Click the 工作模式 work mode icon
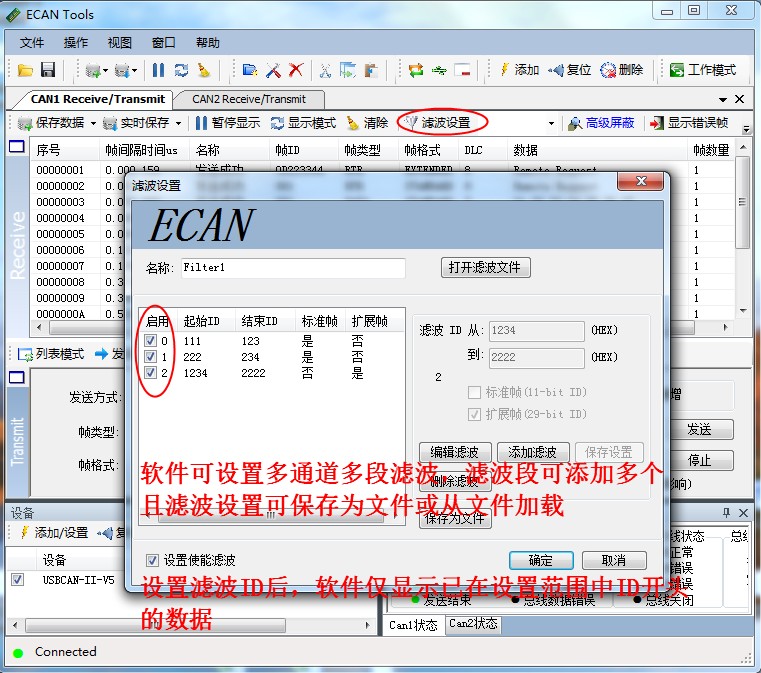The height and width of the screenshot is (673, 761). pos(677,70)
